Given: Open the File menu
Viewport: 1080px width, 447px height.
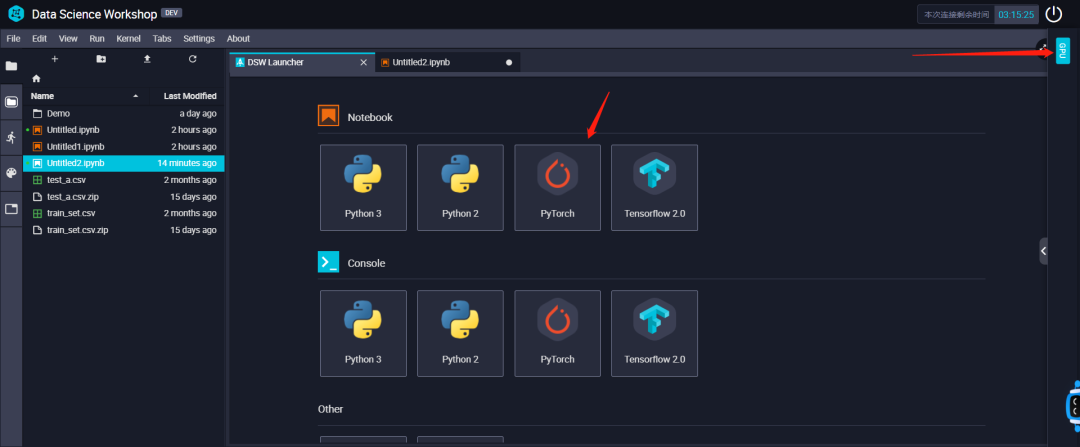Looking at the screenshot, I should tap(13, 39).
